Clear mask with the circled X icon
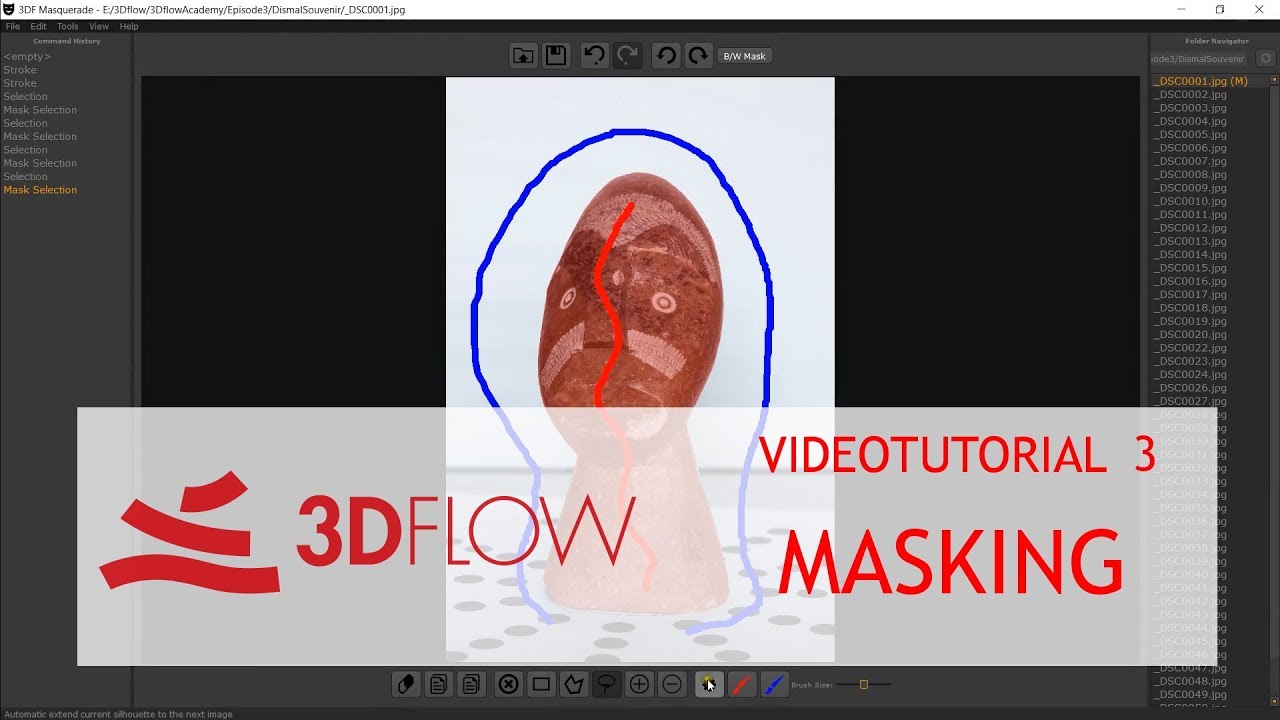1280x720 pixels. [x=508, y=684]
